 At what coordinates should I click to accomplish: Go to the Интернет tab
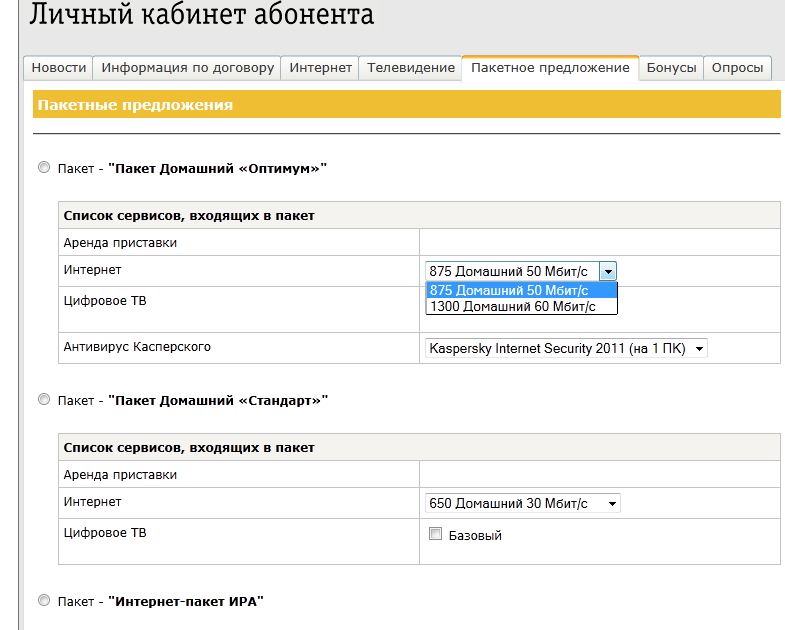coord(321,68)
